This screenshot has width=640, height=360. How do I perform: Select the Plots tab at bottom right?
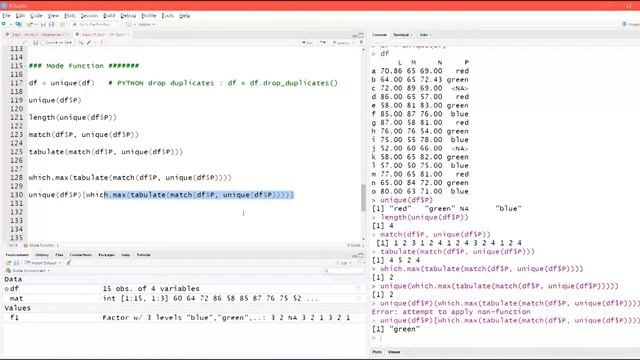(x=377, y=352)
